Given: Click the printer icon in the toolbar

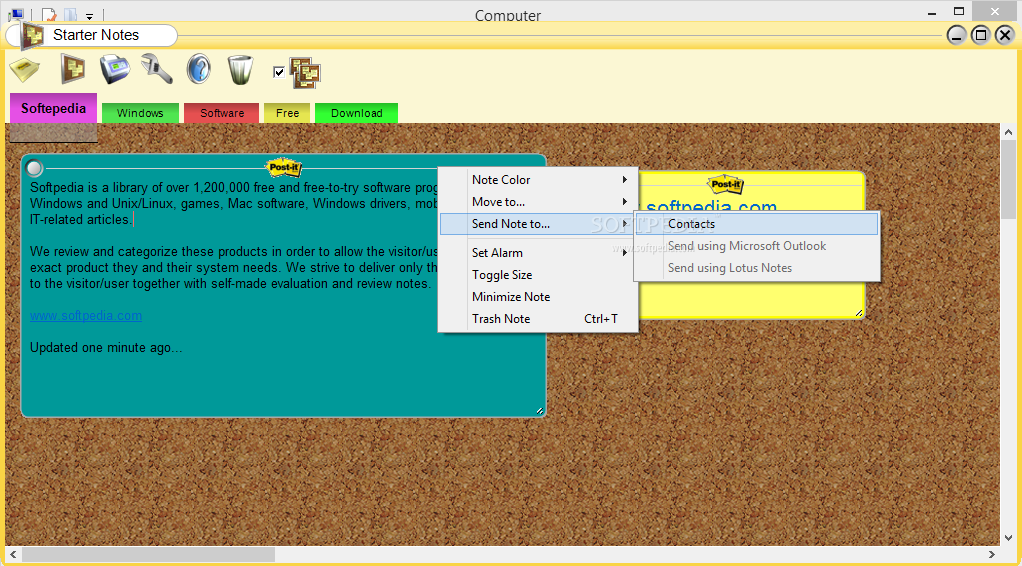Looking at the screenshot, I should (x=115, y=69).
